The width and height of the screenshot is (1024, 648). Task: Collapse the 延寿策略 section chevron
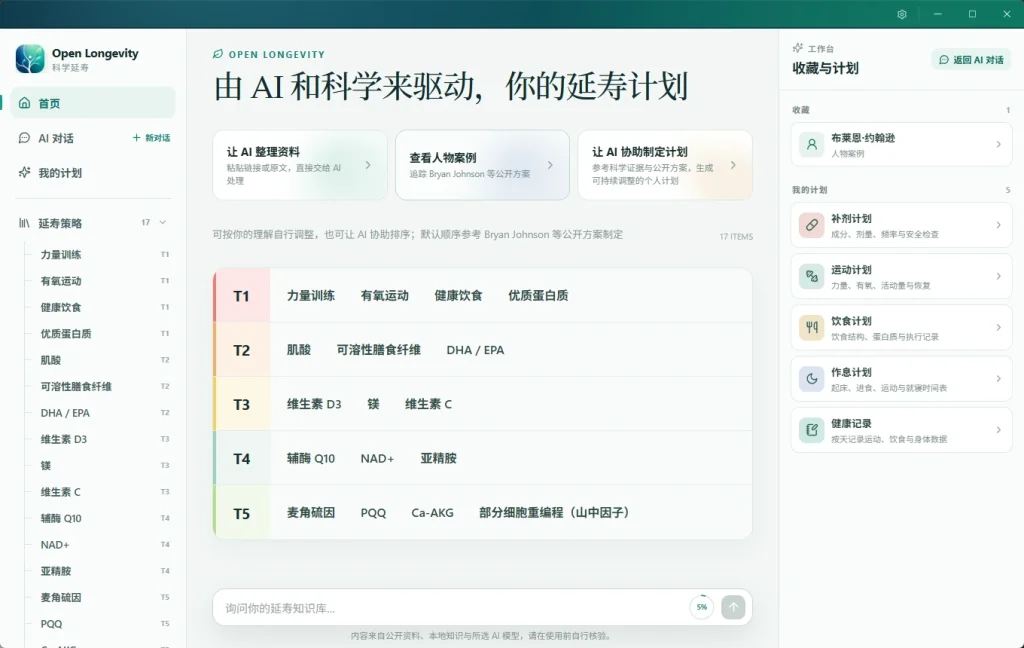click(163, 223)
